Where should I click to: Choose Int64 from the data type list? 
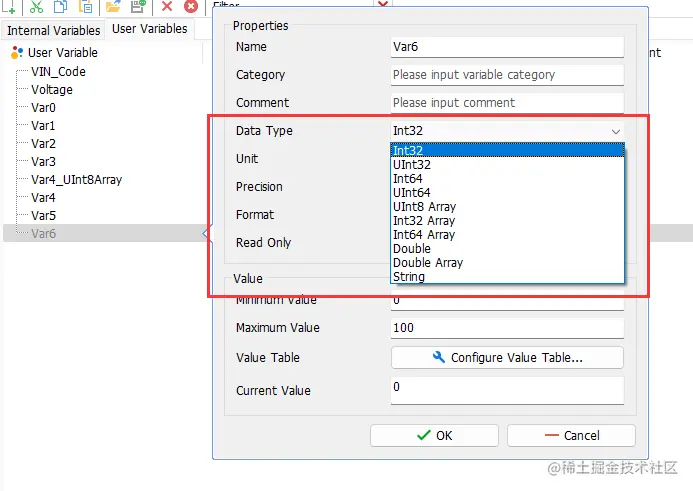507,179
